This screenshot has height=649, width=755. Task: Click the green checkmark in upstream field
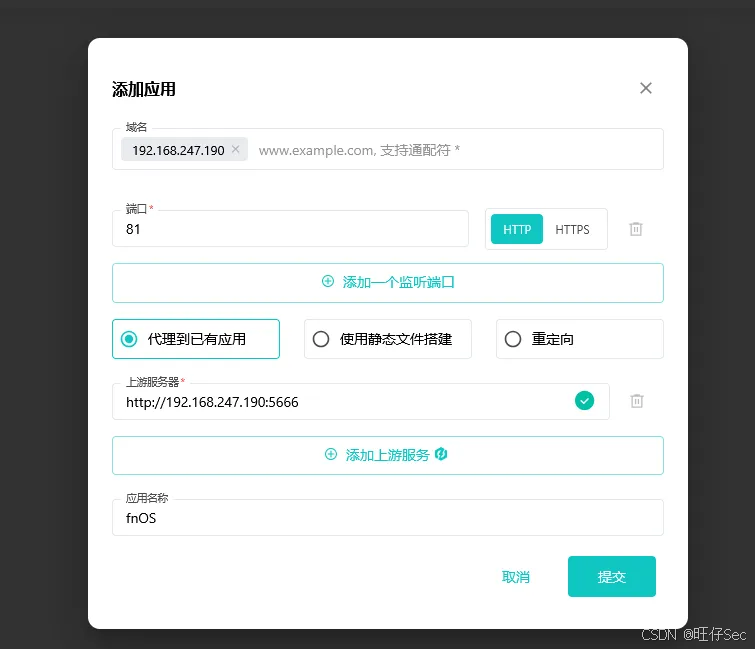pyautogui.click(x=584, y=401)
